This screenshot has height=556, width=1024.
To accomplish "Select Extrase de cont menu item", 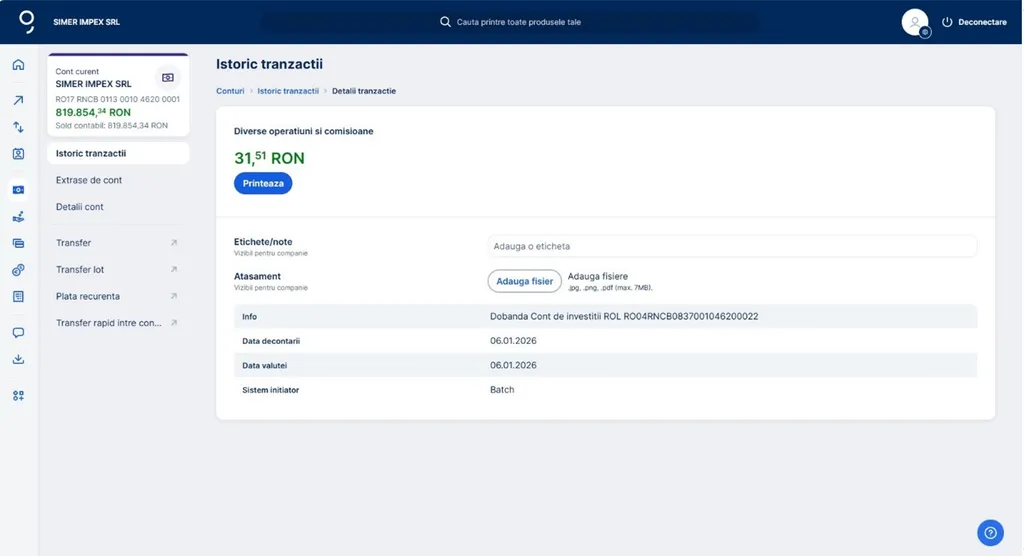I will (89, 180).
